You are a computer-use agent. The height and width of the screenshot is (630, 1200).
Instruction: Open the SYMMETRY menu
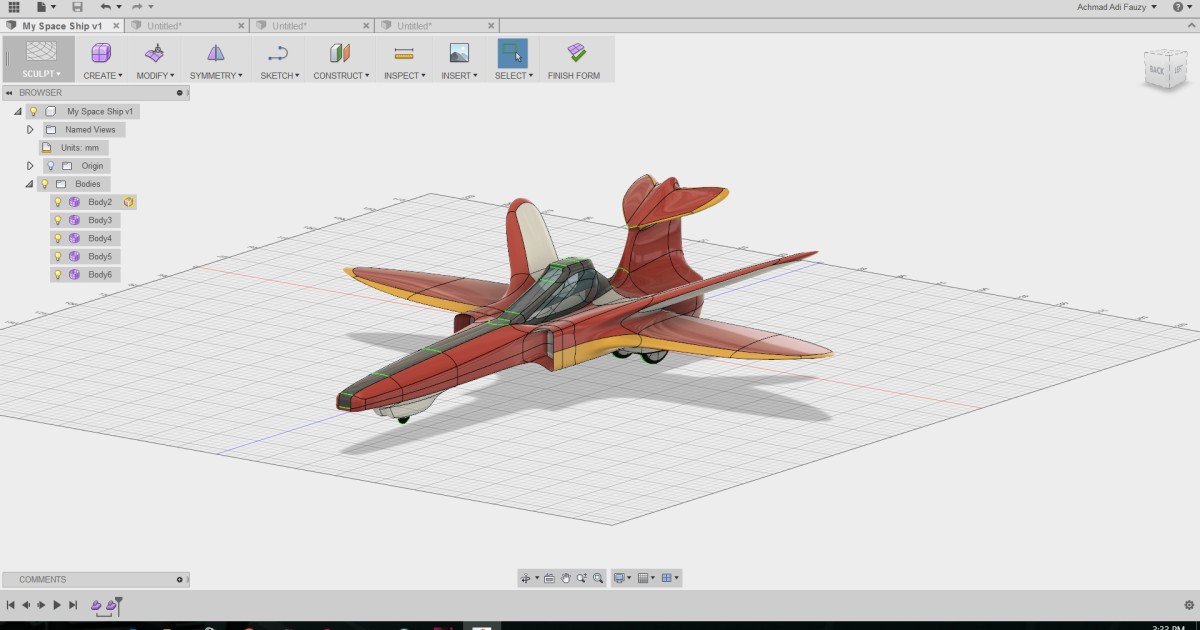(216, 75)
